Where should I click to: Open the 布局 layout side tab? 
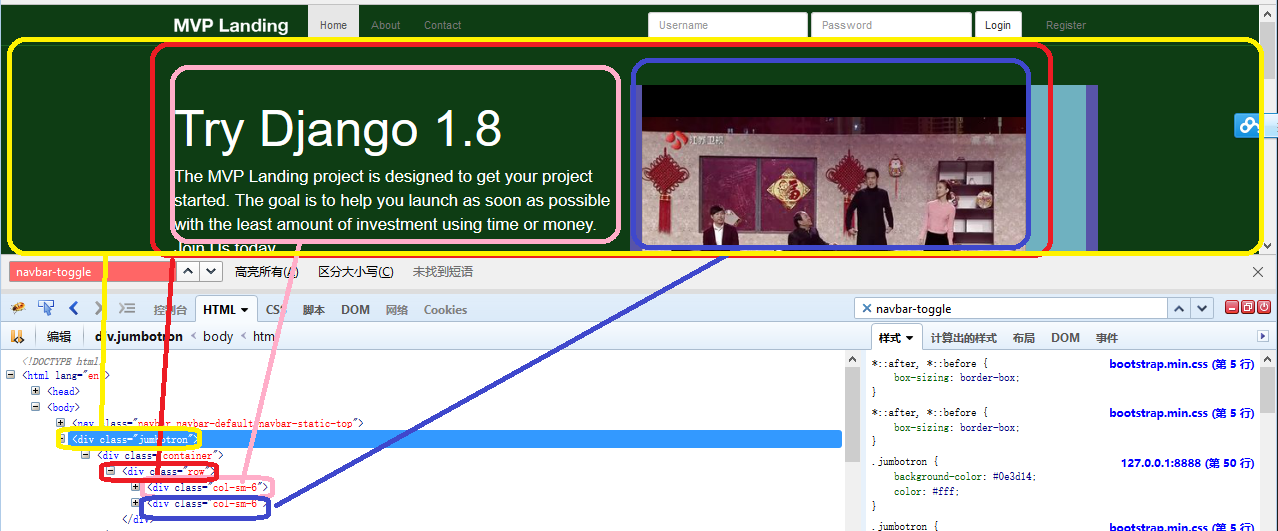tap(1024, 338)
